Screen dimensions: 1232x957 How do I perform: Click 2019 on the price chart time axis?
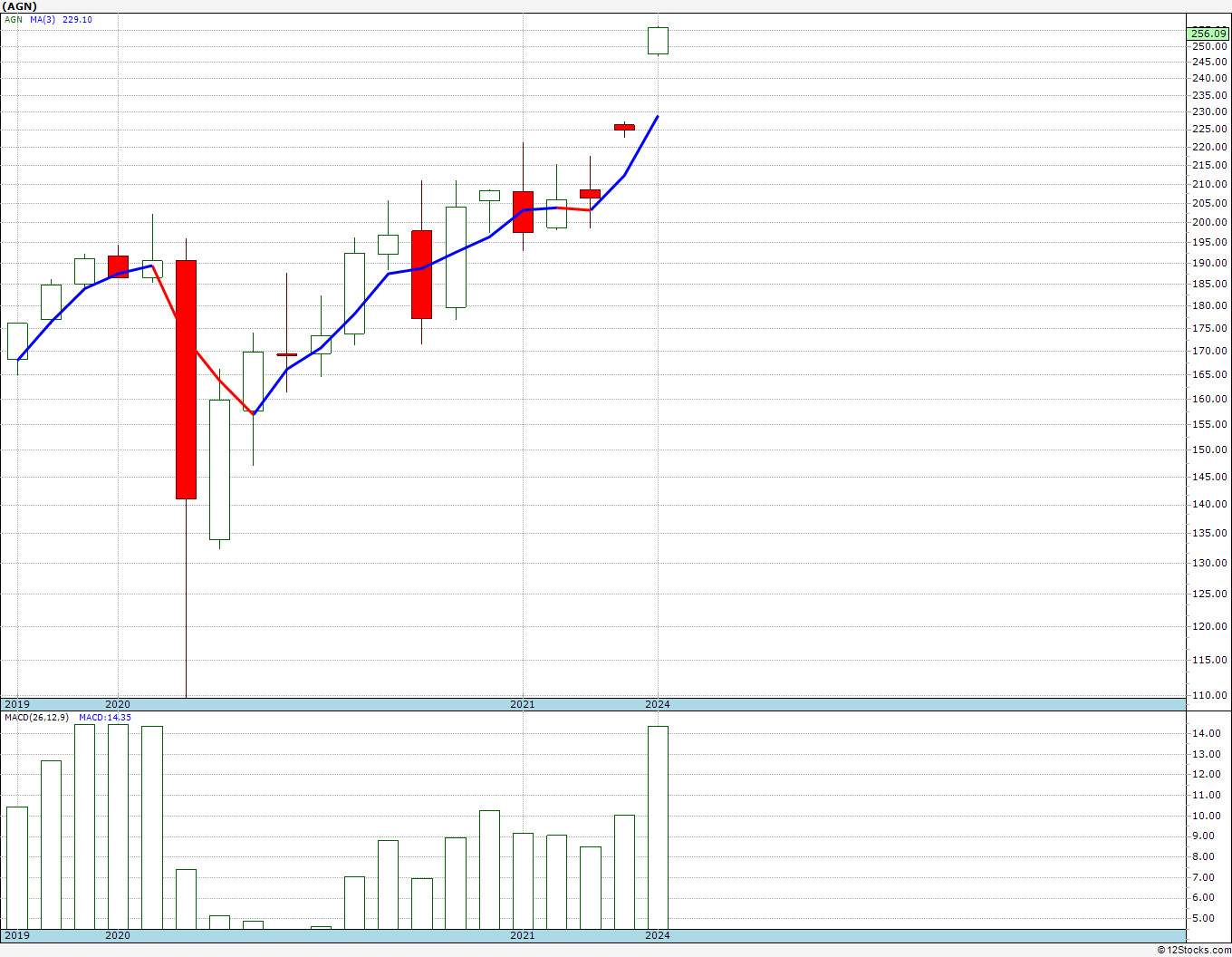tap(17, 704)
